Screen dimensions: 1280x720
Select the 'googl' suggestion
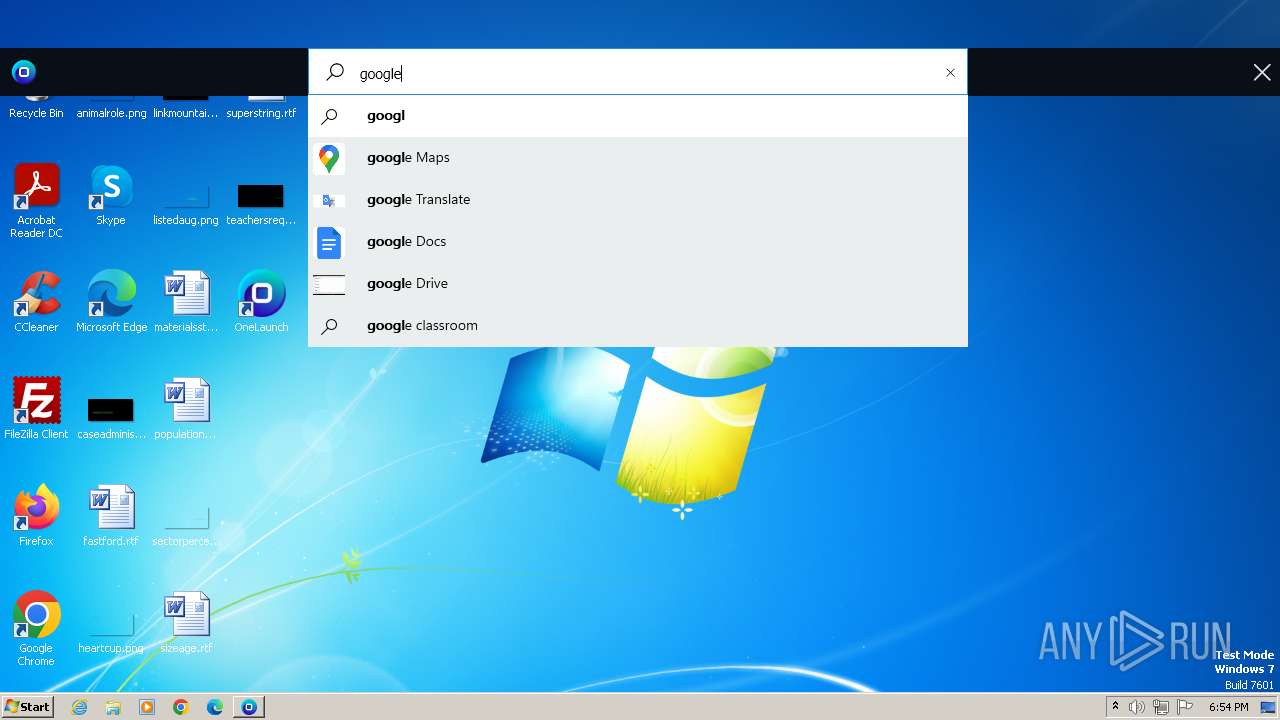[638, 116]
